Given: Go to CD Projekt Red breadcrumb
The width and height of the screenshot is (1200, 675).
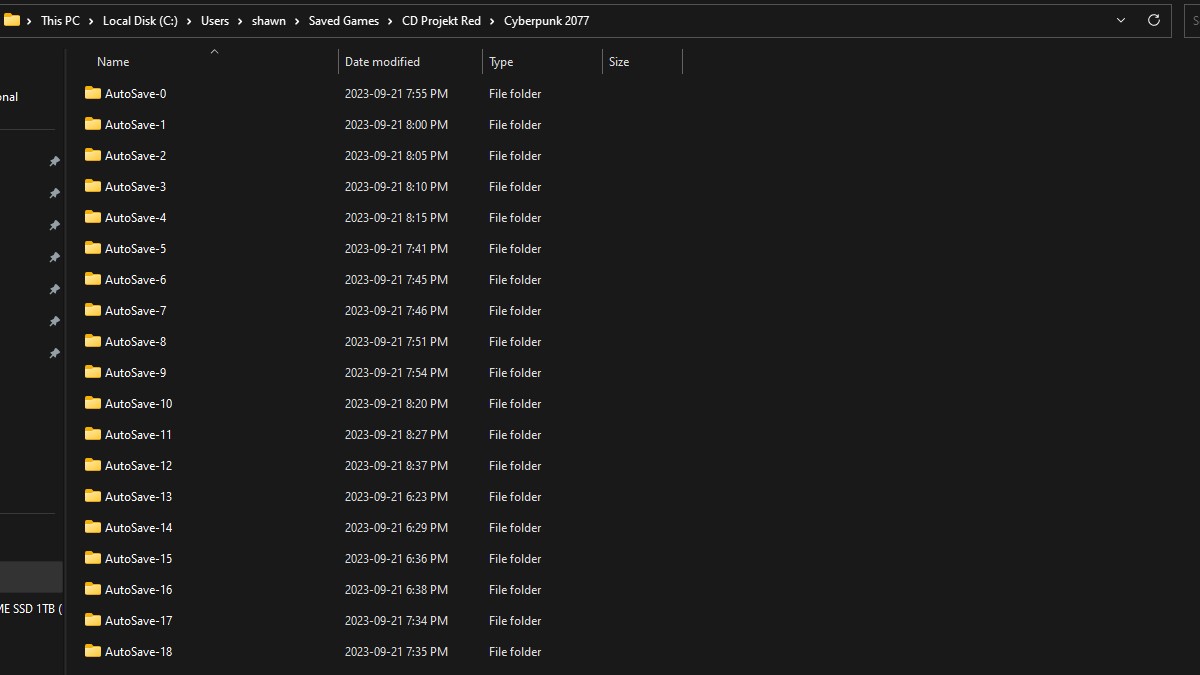Looking at the screenshot, I should point(441,21).
